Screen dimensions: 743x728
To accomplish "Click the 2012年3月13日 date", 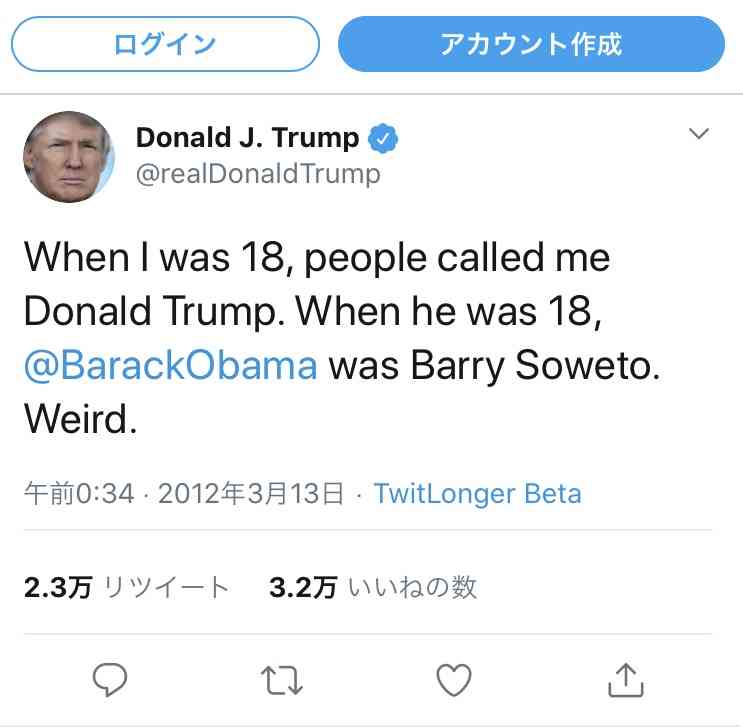I will [x=251, y=493].
